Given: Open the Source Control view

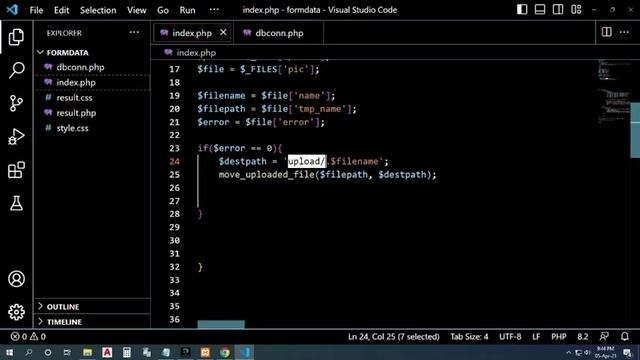Looking at the screenshot, I should (x=16, y=103).
